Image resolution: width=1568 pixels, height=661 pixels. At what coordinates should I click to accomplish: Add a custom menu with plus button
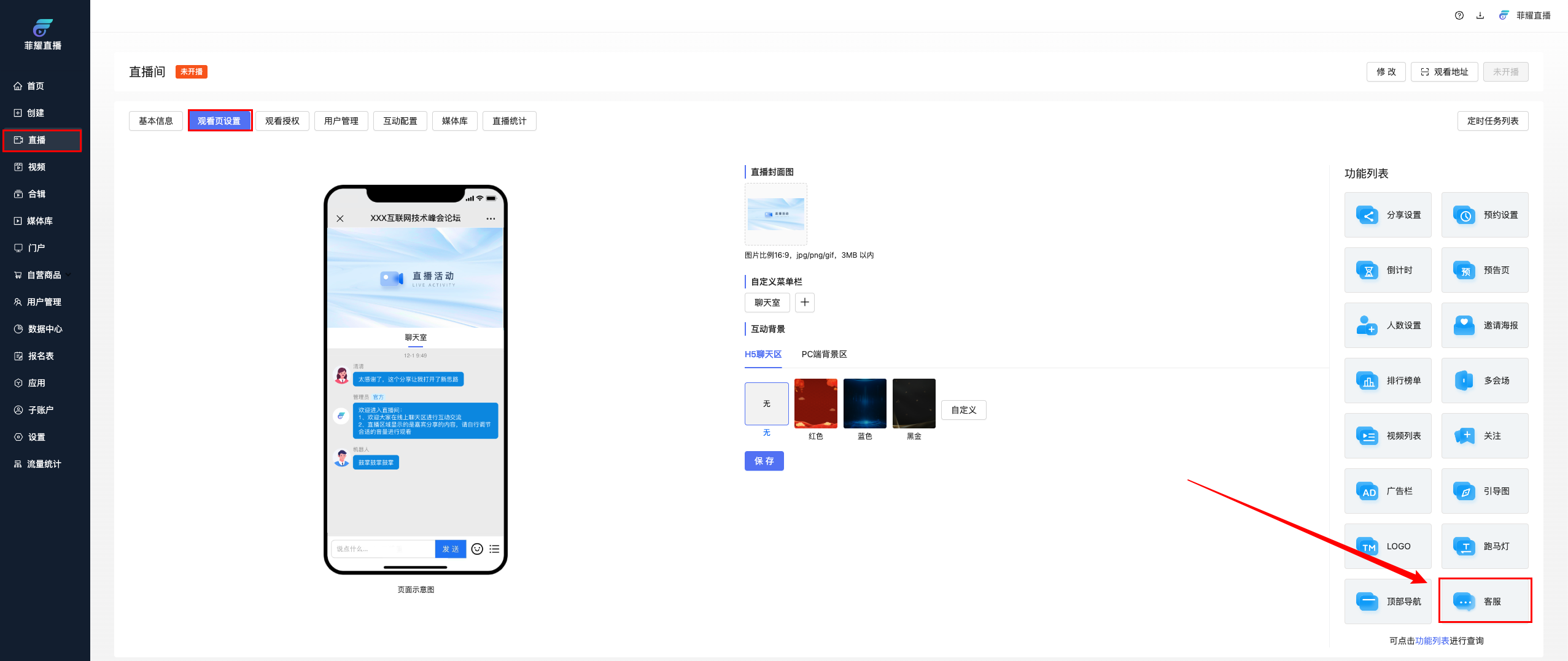point(804,303)
